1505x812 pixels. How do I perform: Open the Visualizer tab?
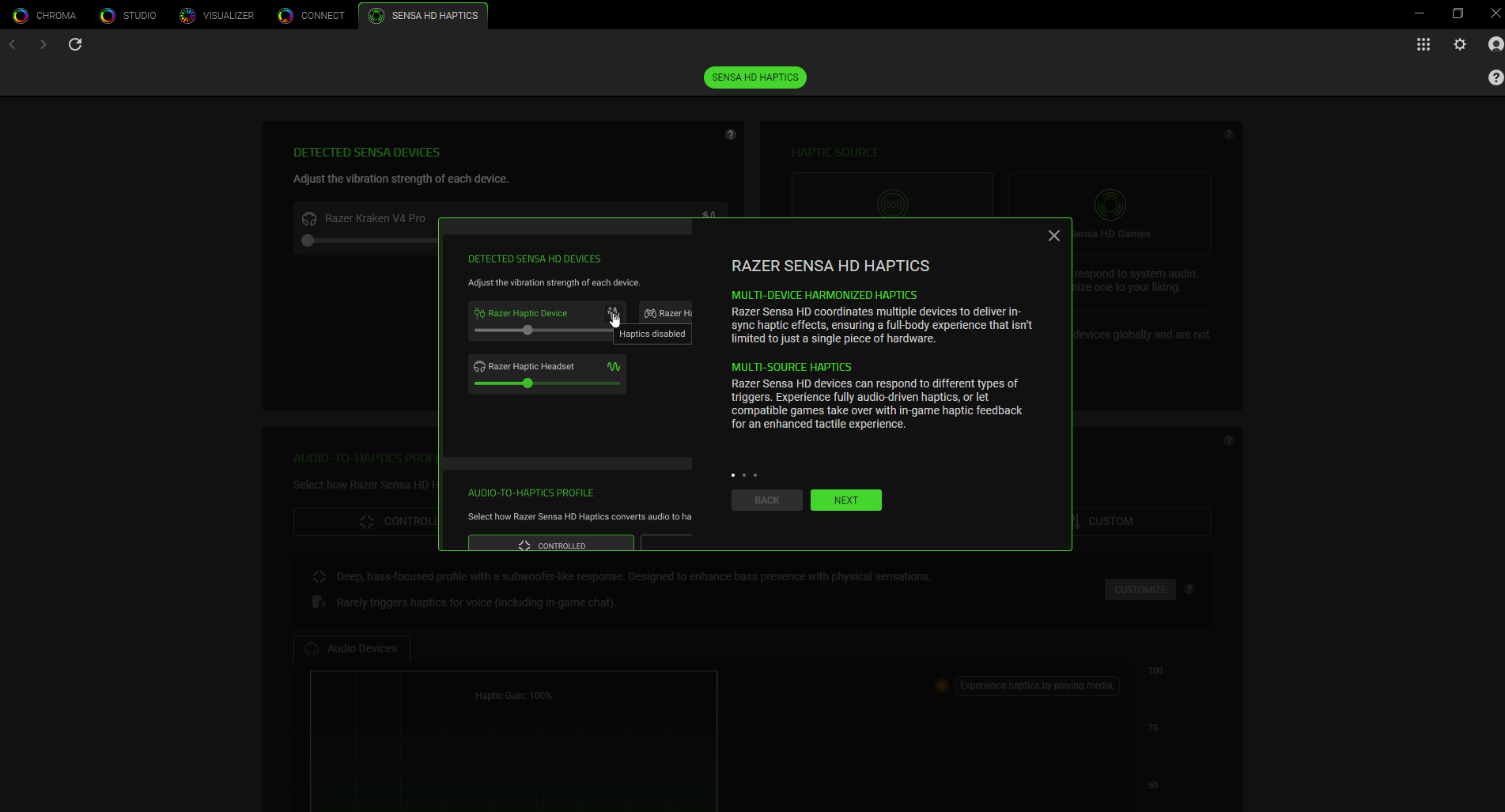(217, 16)
